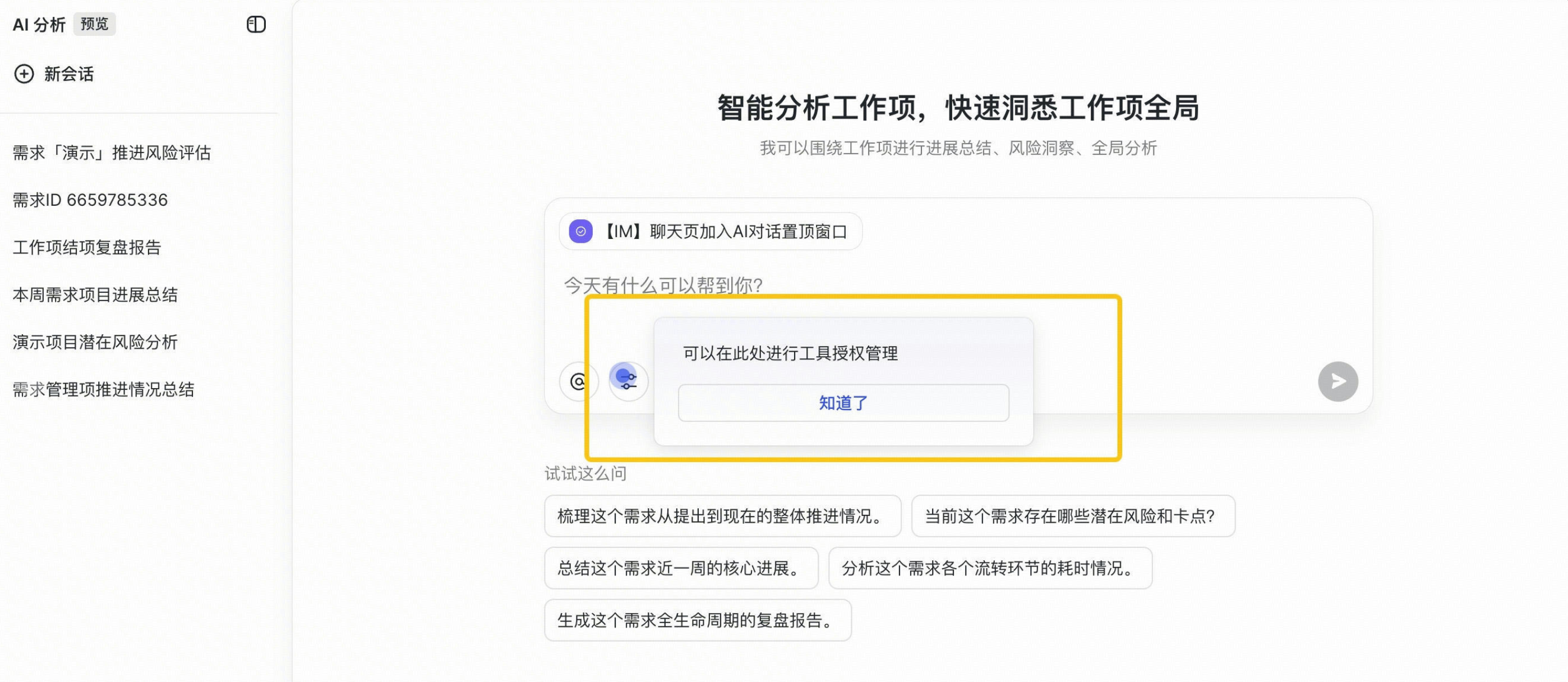Click the @ mention icon
The image size is (1568, 682).
point(578,381)
